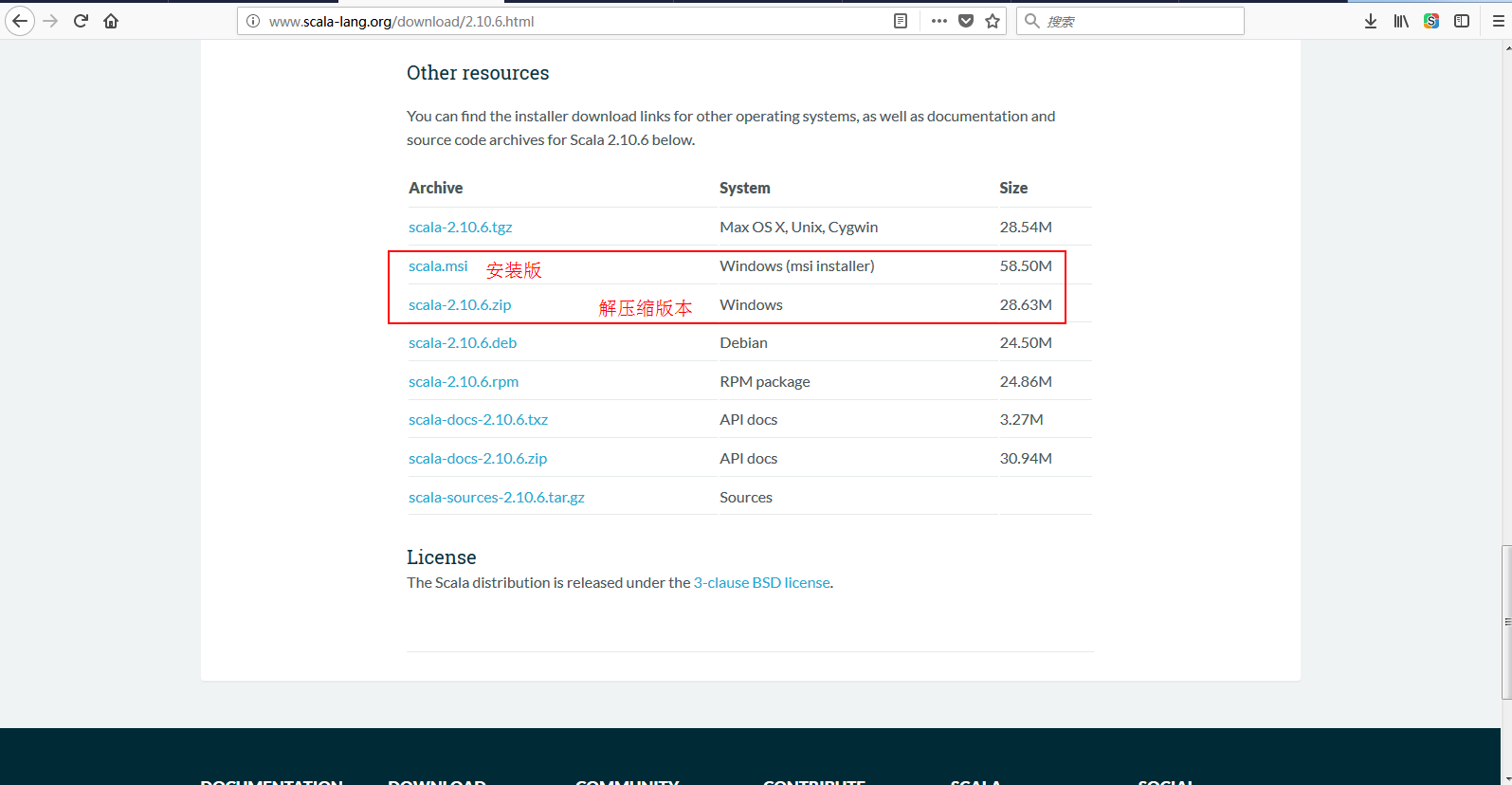Click the Size column header
1512x785 pixels.
pos(1013,188)
